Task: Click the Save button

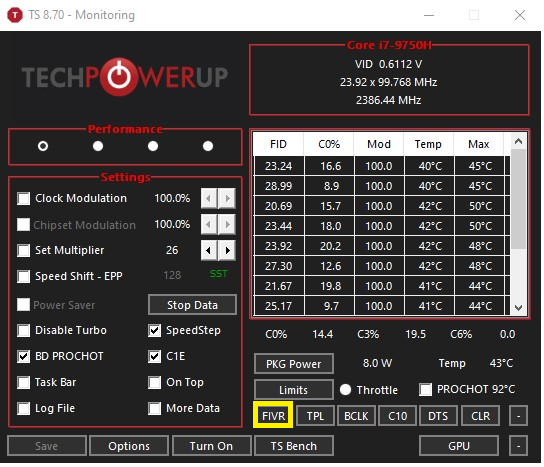Action: (x=46, y=445)
